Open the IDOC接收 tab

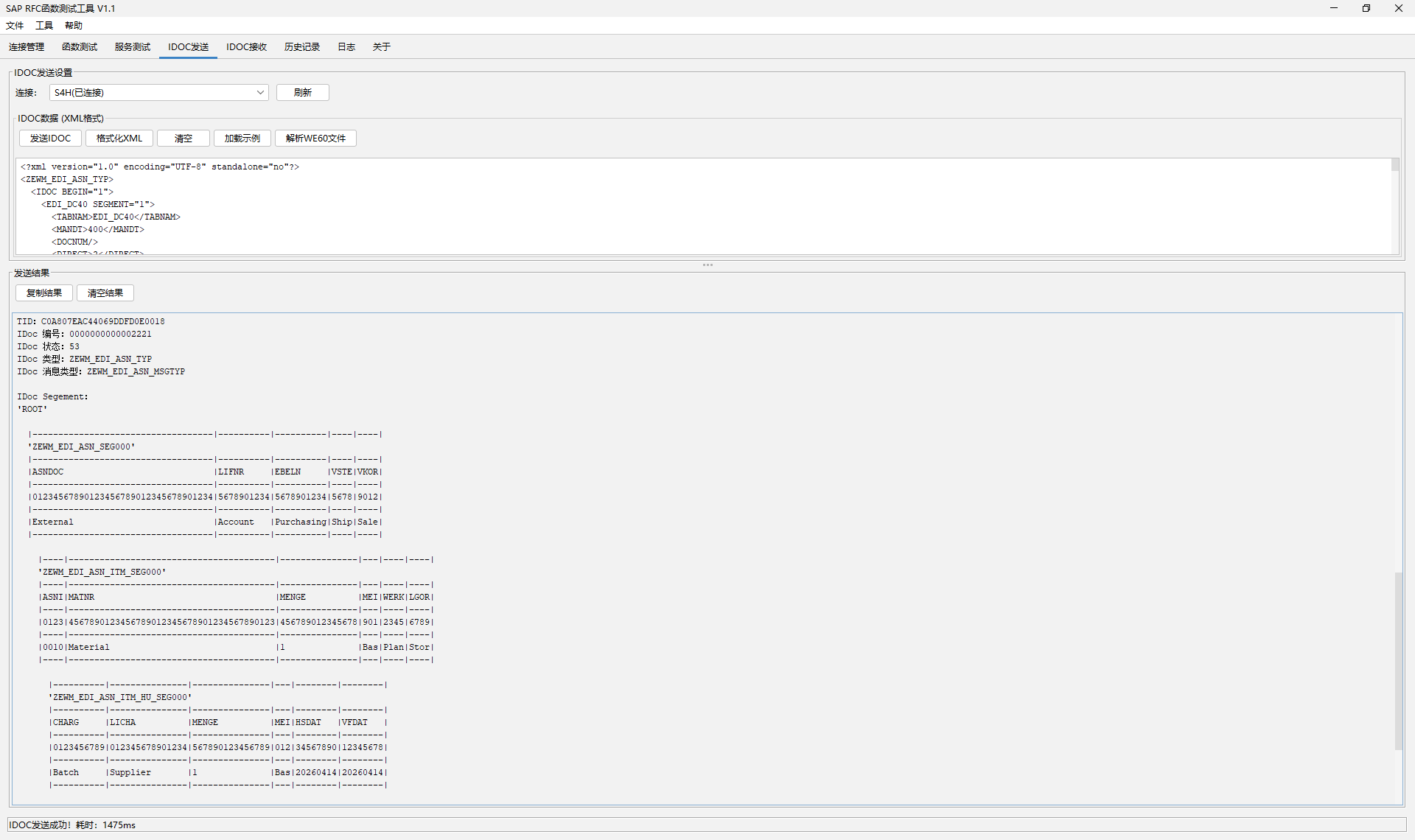point(246,47)
